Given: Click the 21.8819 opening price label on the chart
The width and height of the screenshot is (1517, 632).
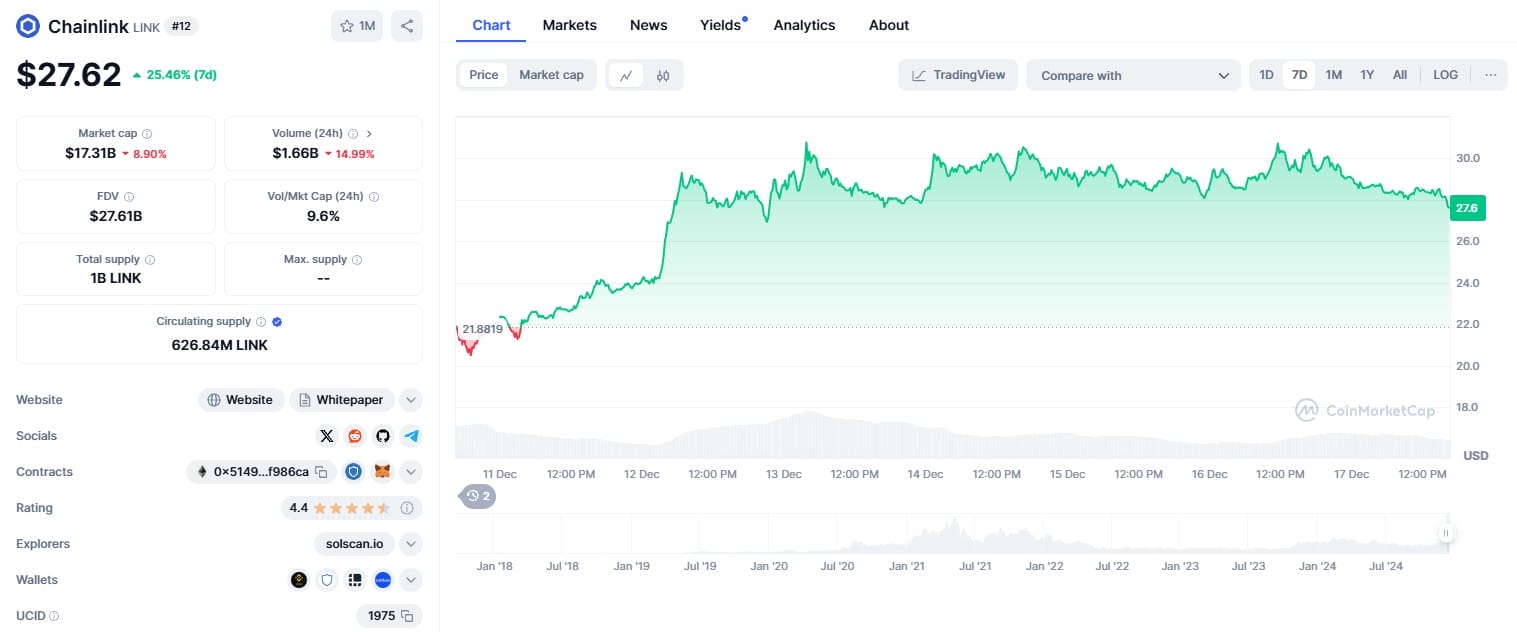Looking at the screenshot, I should pos(482,329).
